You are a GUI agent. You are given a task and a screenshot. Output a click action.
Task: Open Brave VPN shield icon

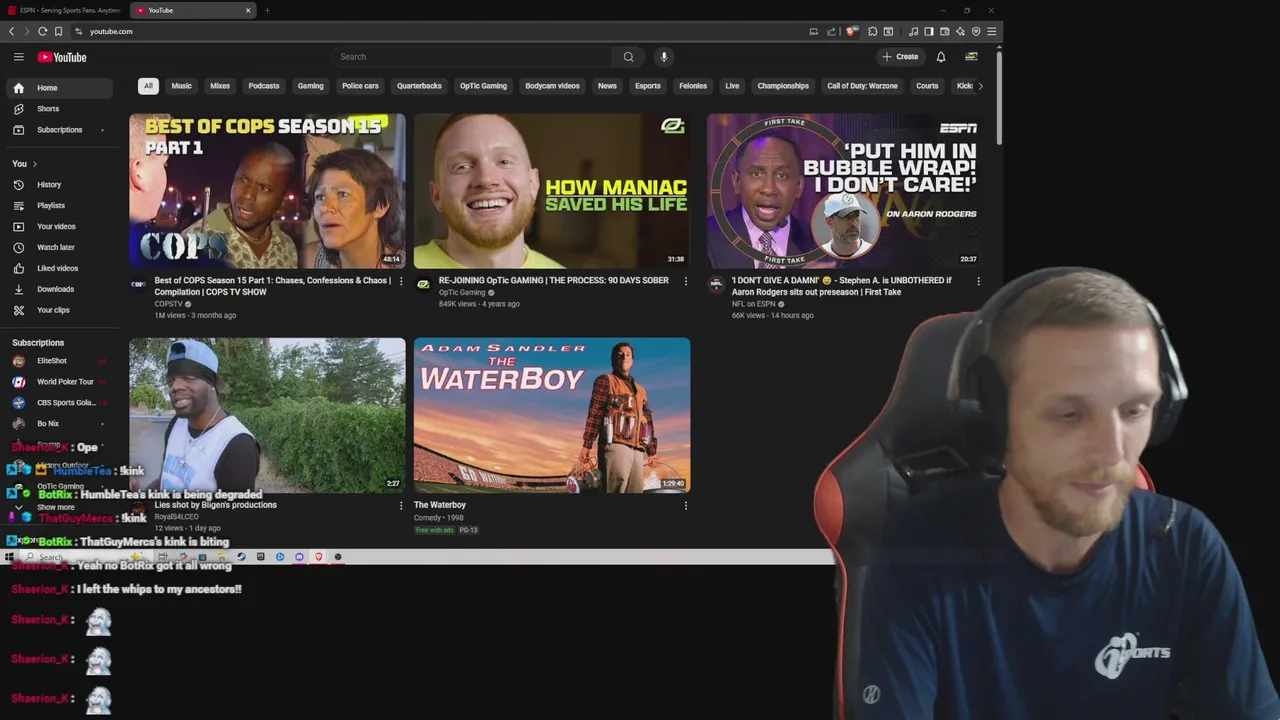[976, 31]
